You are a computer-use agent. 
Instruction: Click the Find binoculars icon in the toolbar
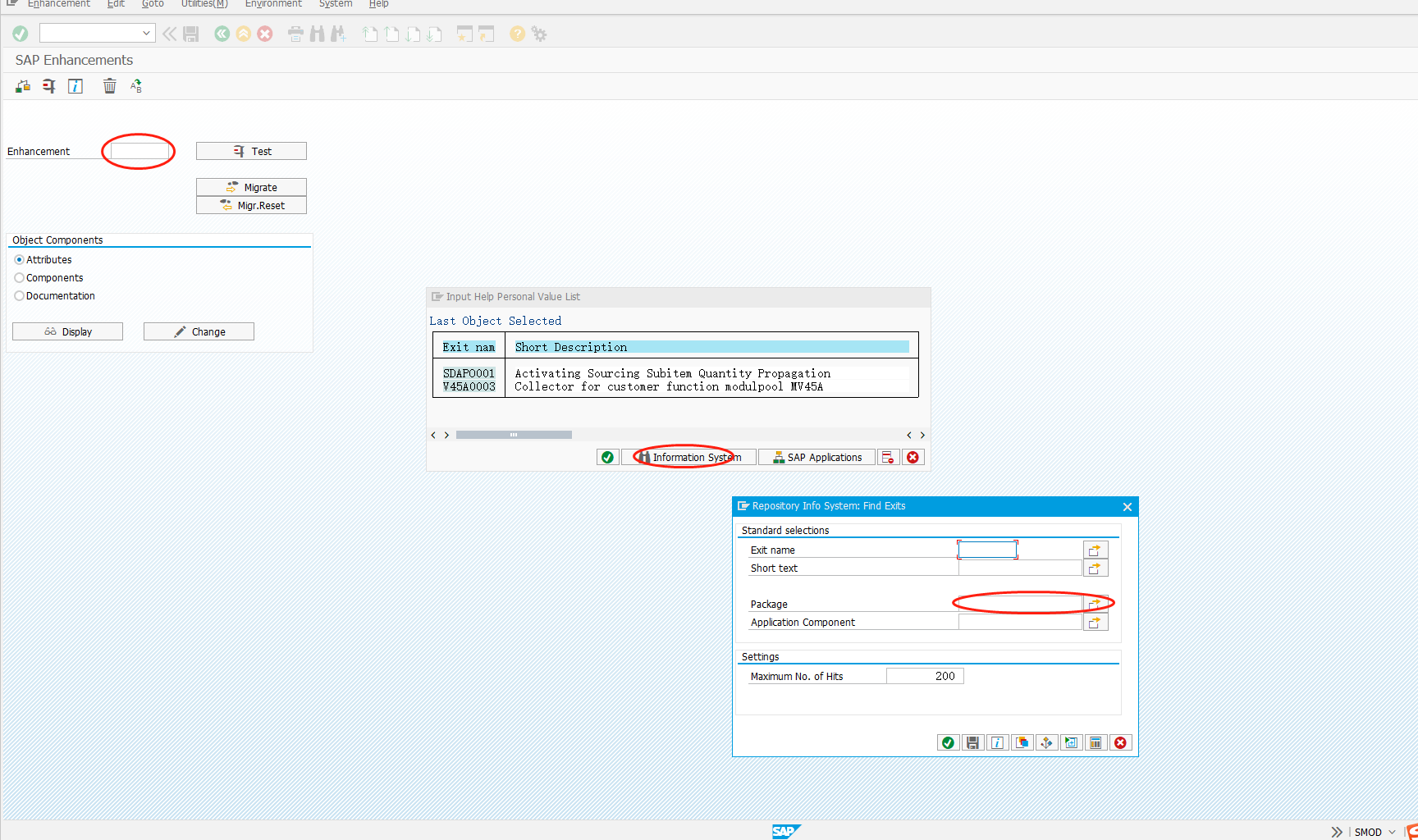click(317, 34)
